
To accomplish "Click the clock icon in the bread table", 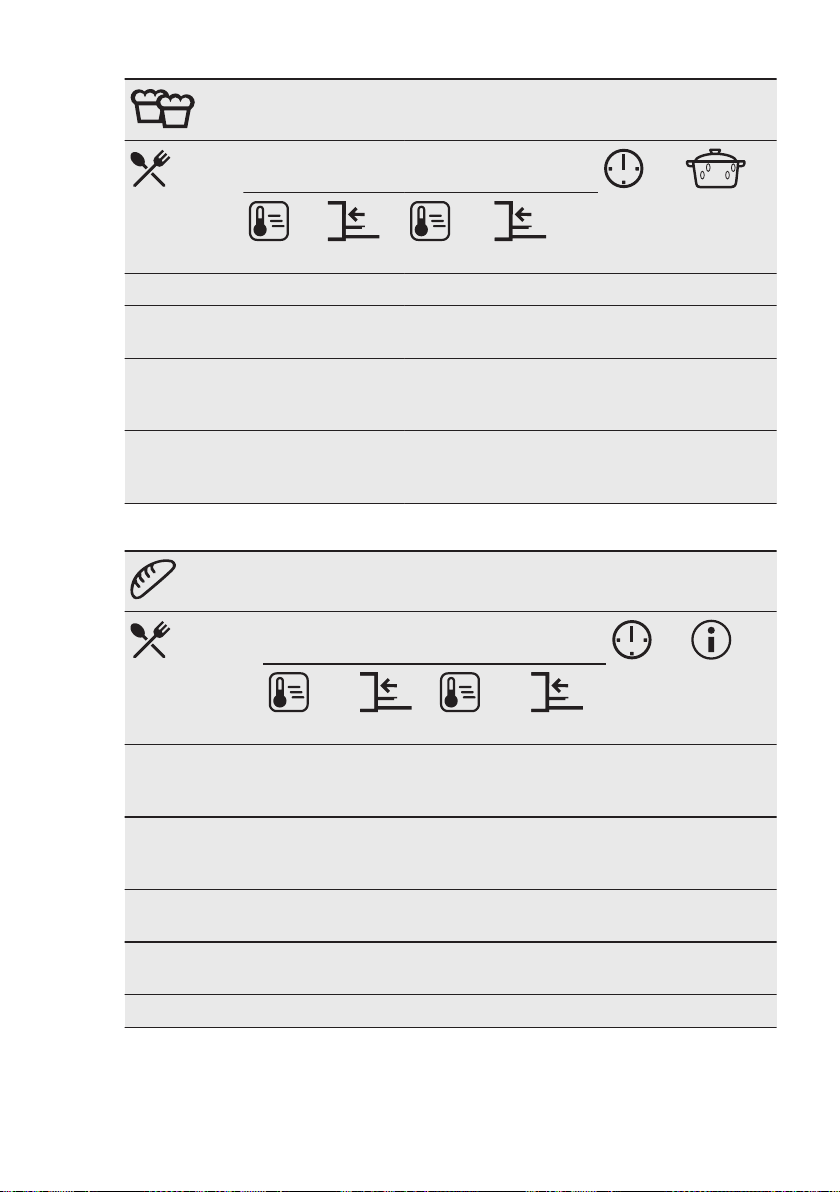I will (x=632, y=639).
